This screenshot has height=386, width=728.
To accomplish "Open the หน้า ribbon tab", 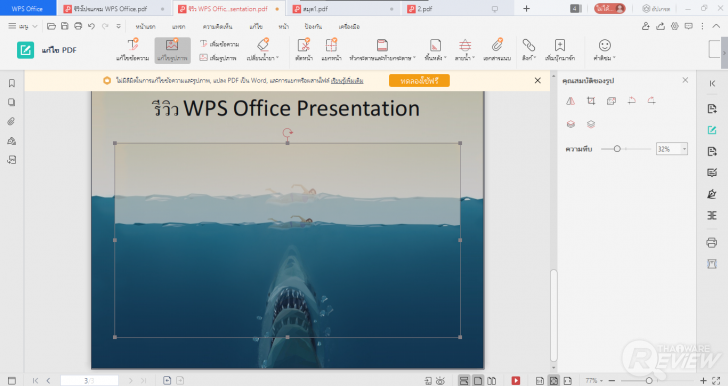I will coord(283,27).
